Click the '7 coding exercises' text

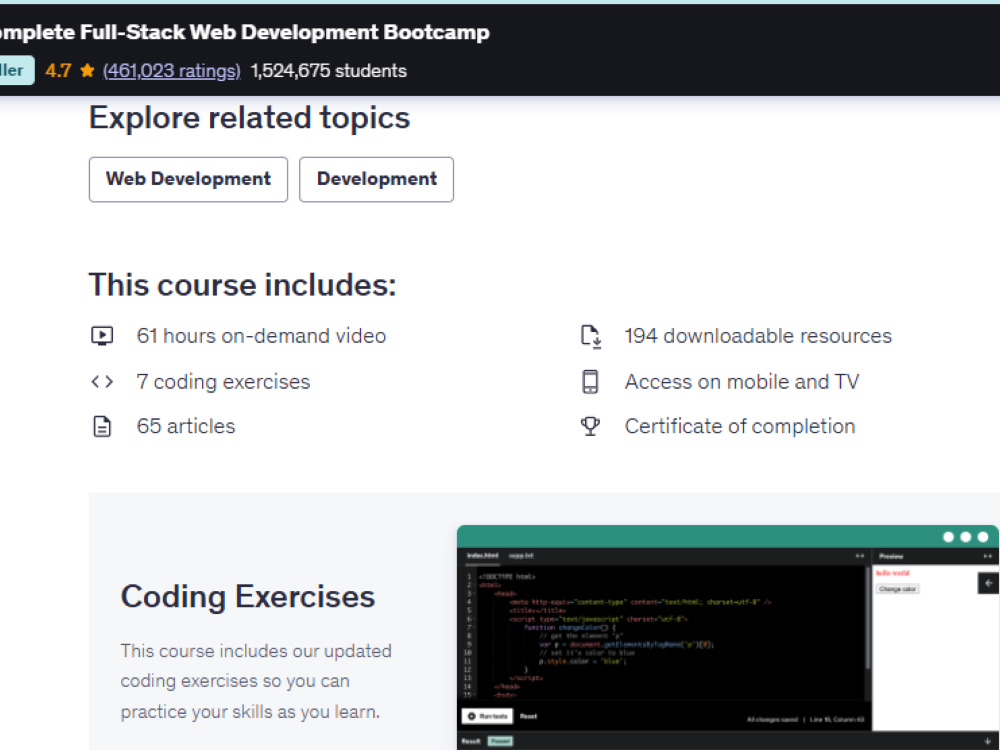(223, 381)
